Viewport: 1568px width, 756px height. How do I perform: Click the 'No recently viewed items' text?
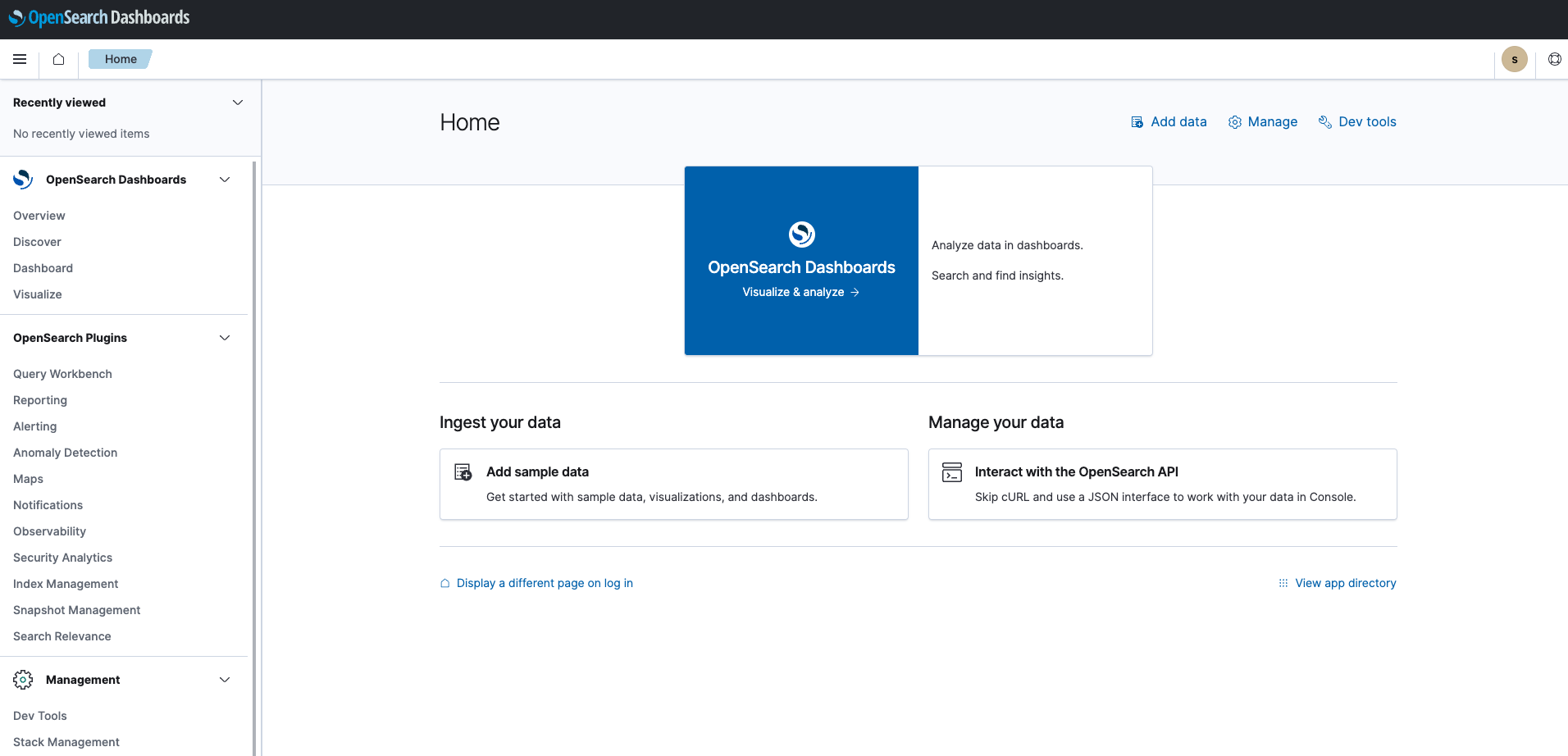tap(81, 134)
